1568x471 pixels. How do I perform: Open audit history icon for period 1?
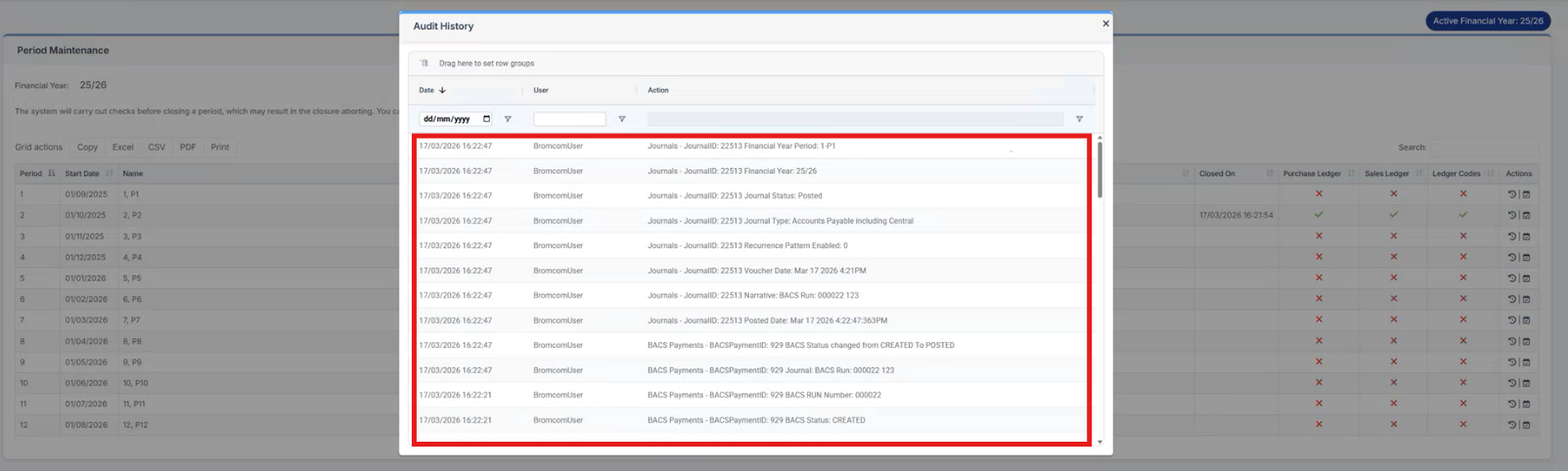(1511, 194)
